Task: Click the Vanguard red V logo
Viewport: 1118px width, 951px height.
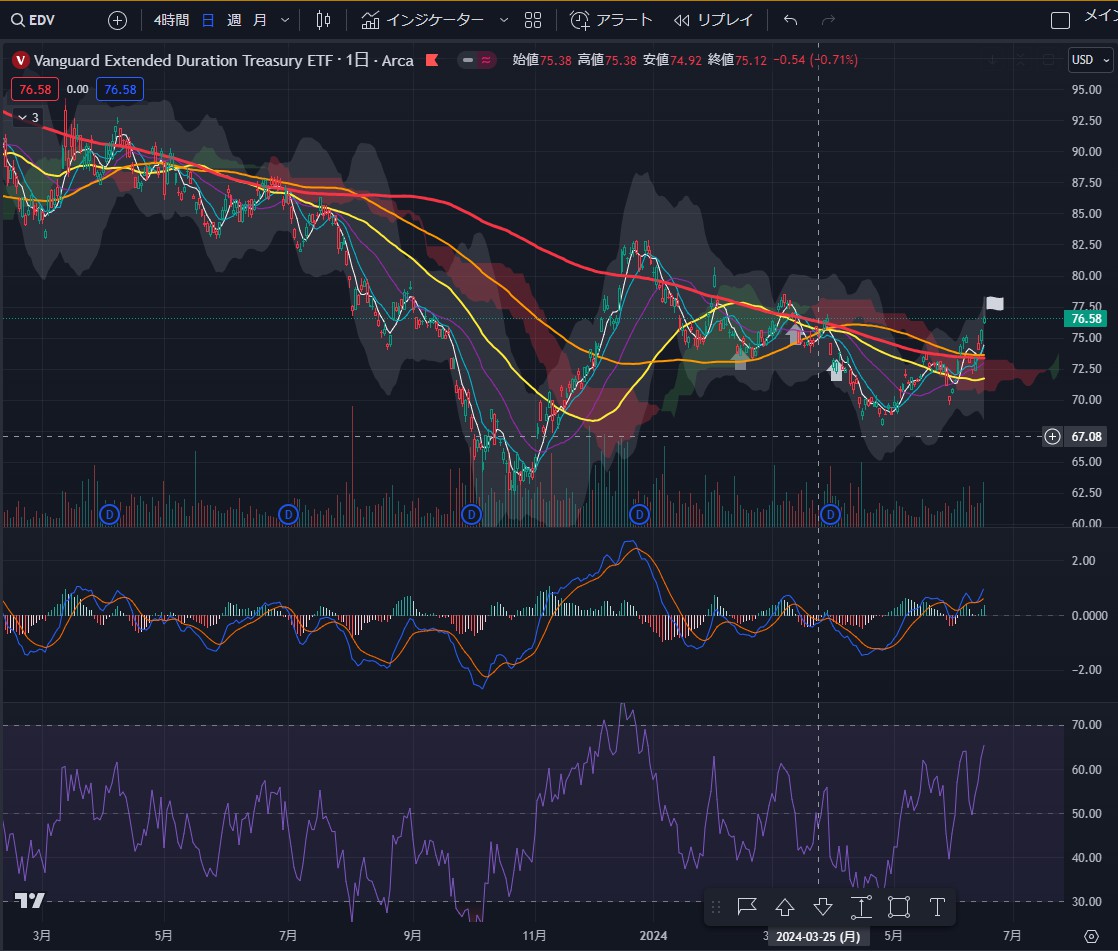Action: point(21,61)
